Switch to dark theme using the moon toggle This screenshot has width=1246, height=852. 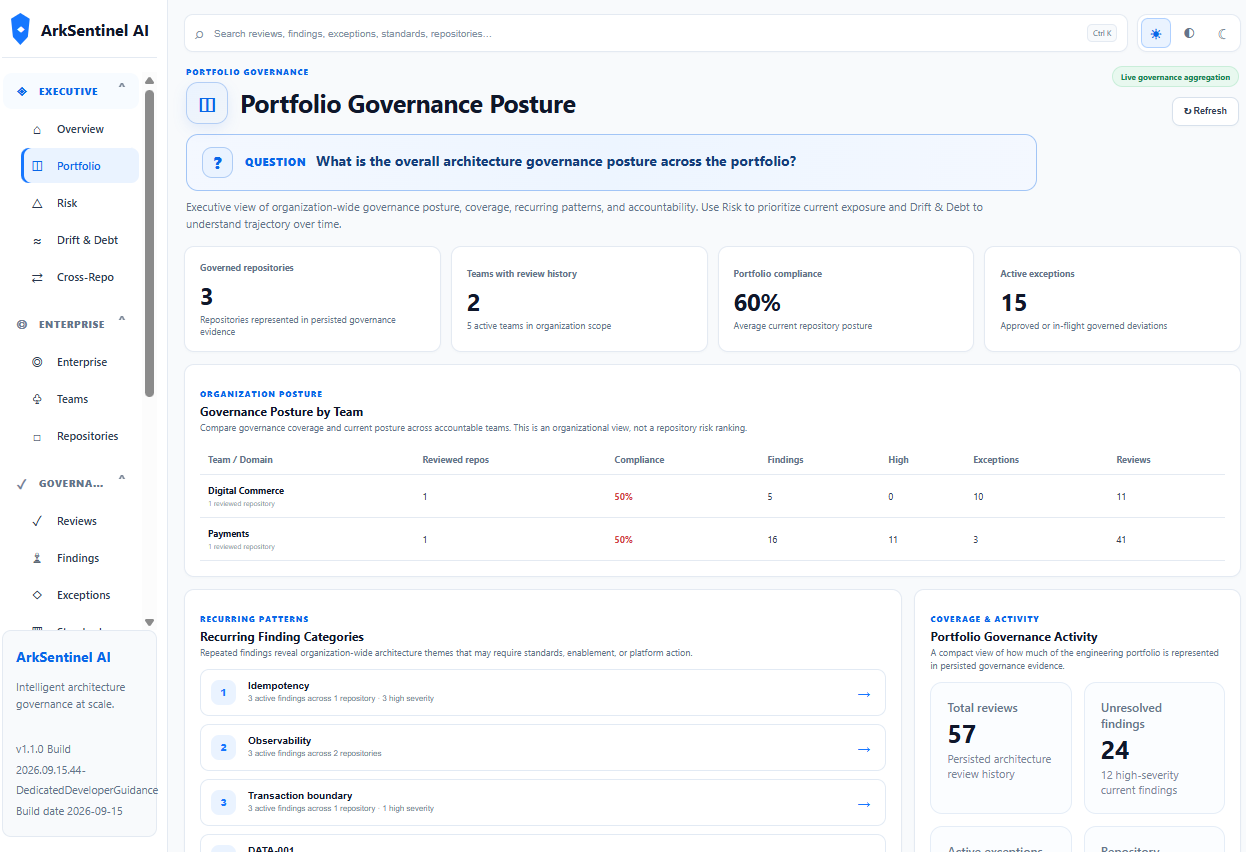(x=1222, y=33)
